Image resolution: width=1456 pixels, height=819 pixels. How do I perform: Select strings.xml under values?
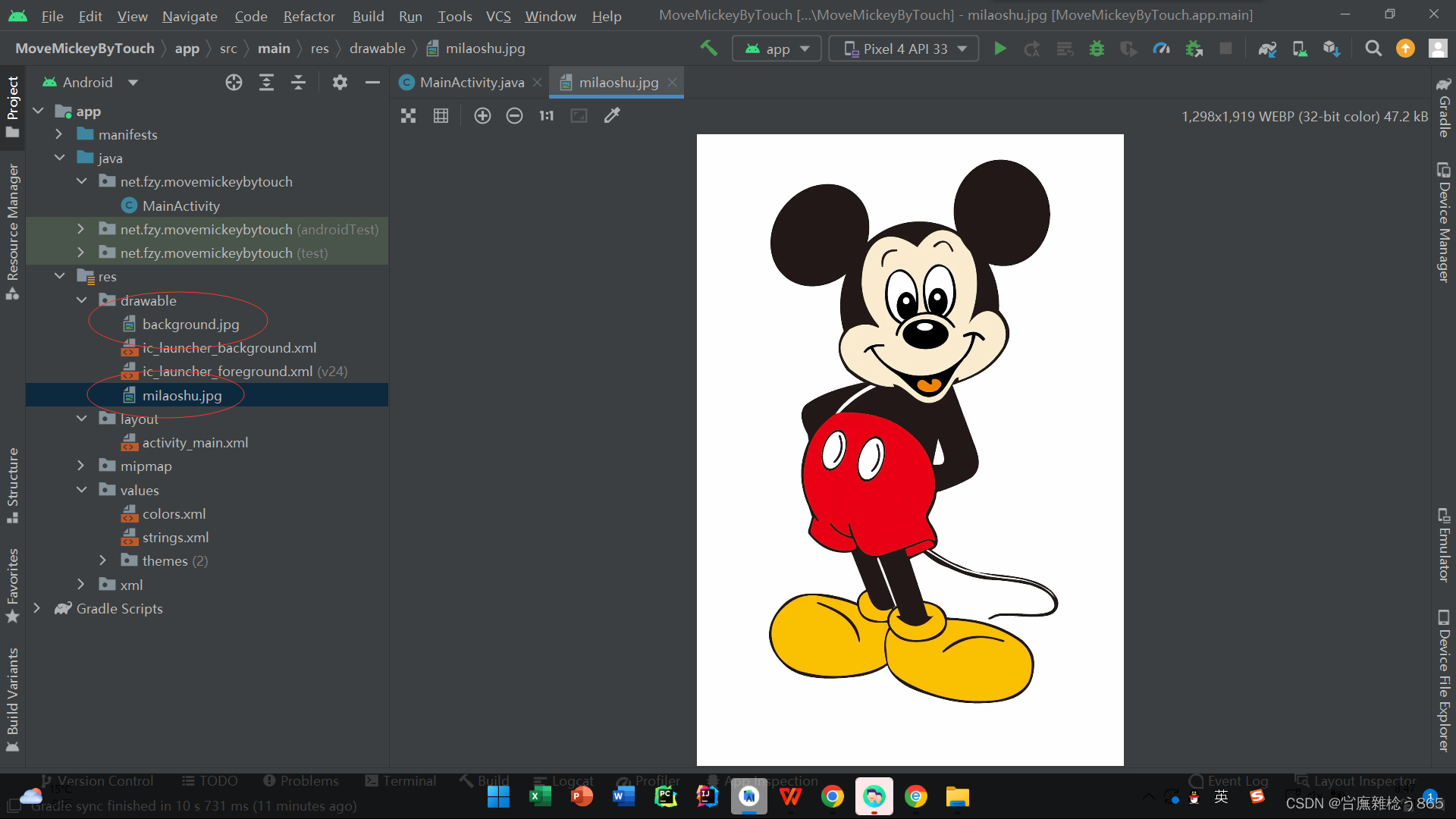[175, 538]
